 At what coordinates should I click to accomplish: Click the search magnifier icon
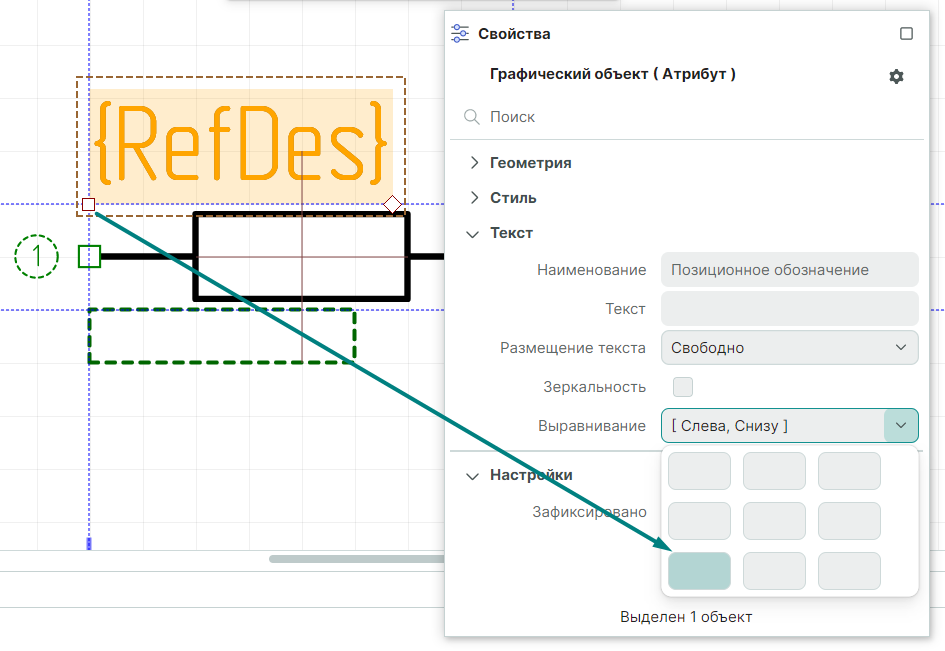(x=472, y=117)
